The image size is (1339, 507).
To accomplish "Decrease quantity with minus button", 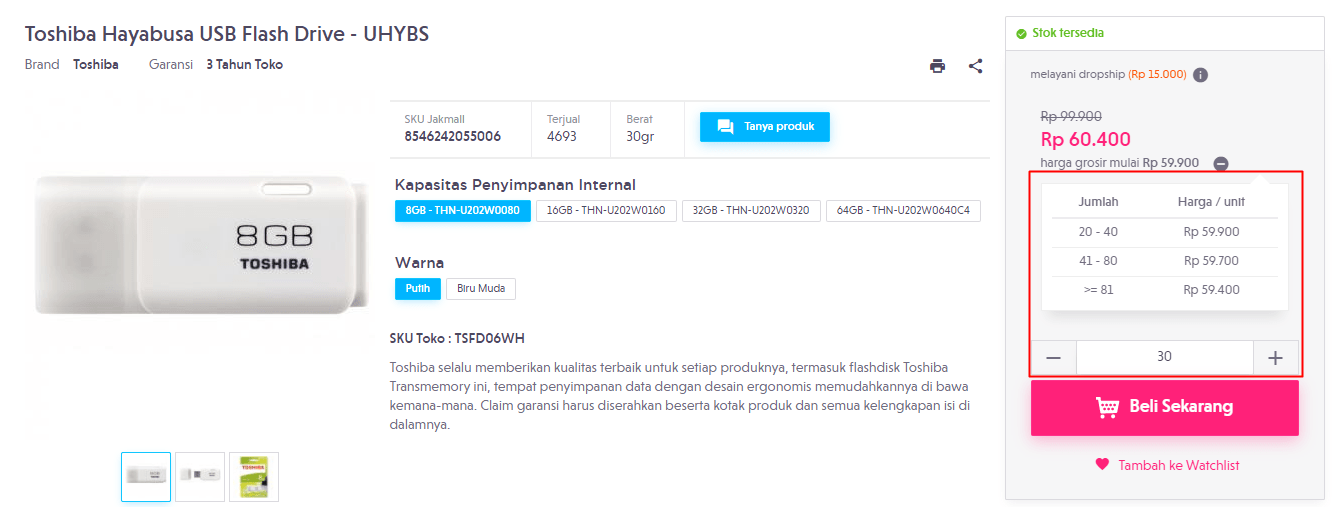I will [x=1054, y=357].
